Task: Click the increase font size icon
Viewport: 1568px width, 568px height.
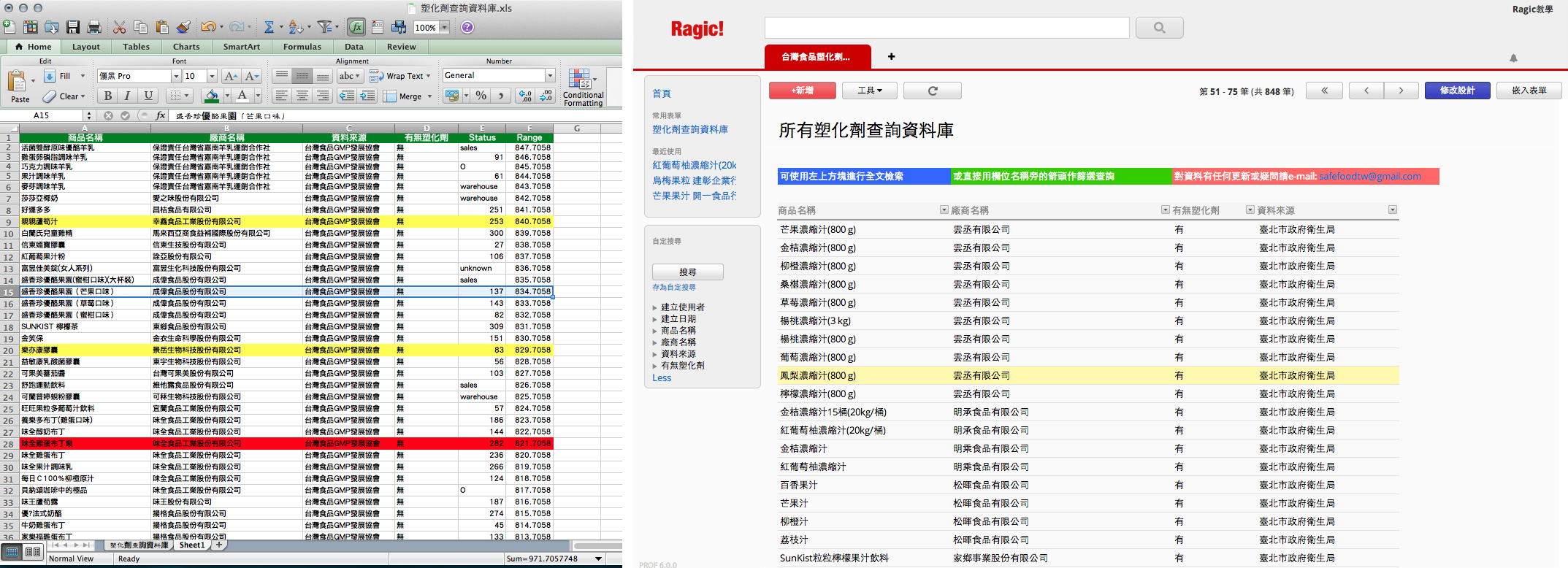Action: [231, 76]
